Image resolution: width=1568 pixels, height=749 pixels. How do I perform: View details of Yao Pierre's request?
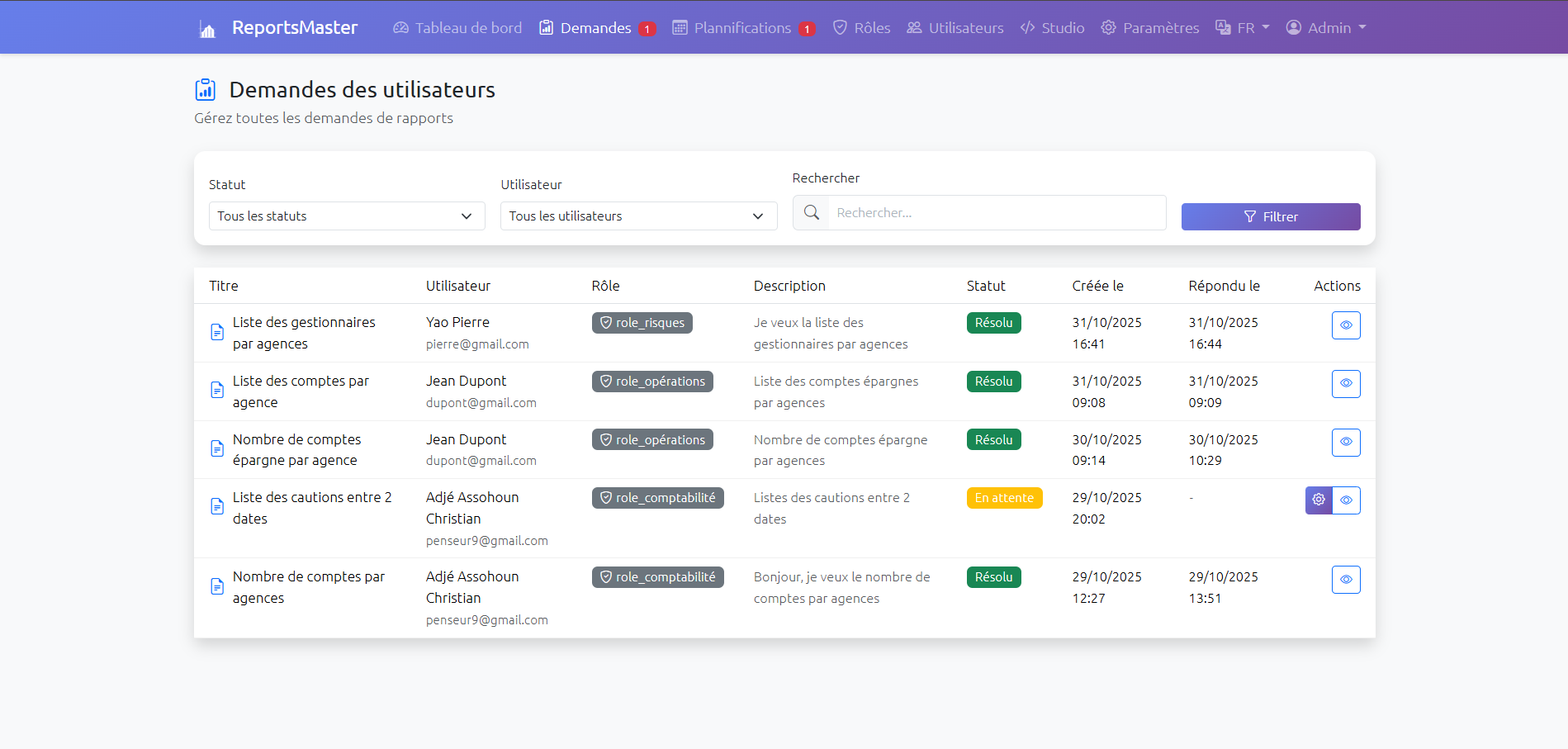point(1346,325)
